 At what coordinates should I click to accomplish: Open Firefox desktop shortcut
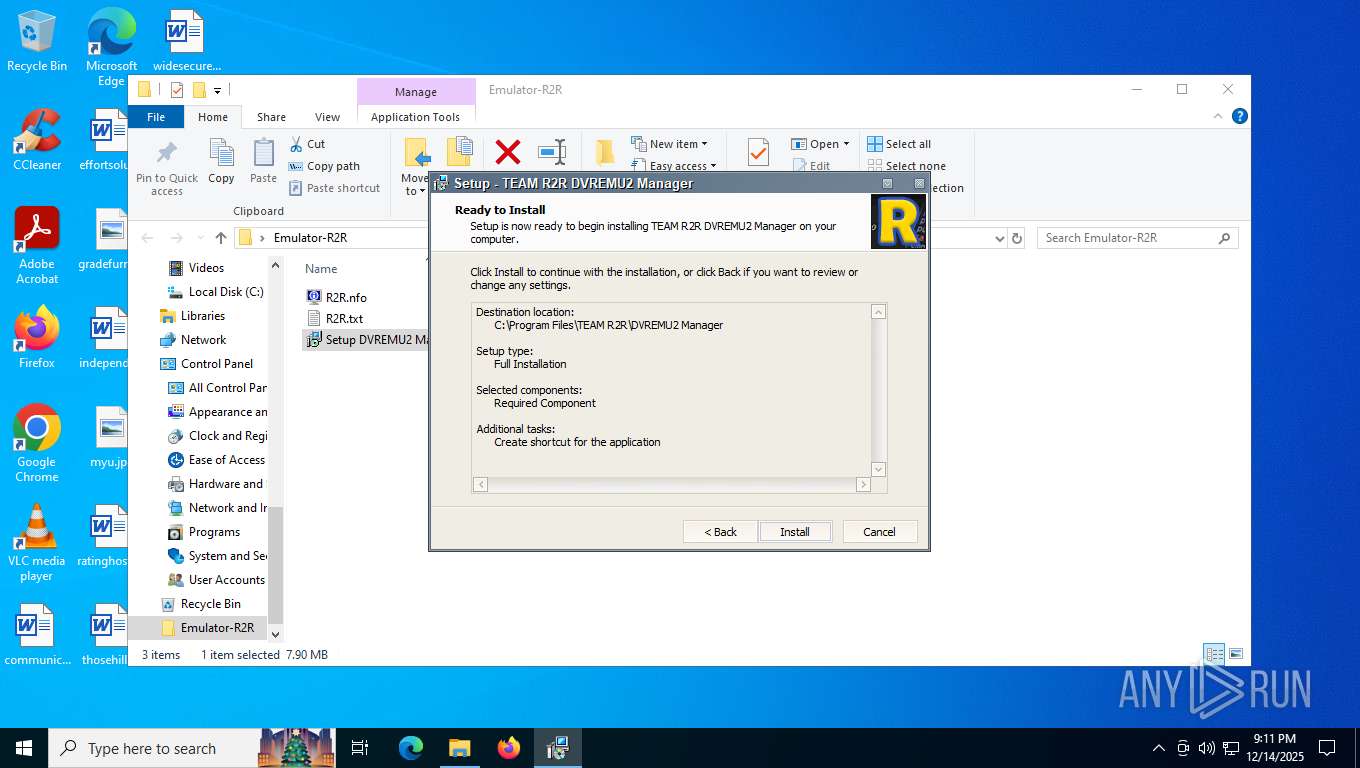(x=37, y=338)
